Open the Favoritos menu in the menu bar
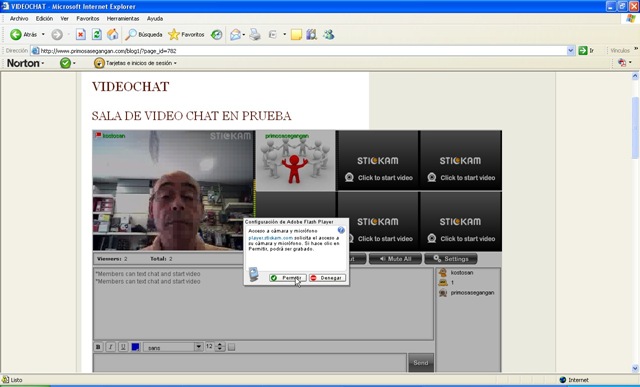The width and height of the screenshot is (640, 387). [88, 18]
